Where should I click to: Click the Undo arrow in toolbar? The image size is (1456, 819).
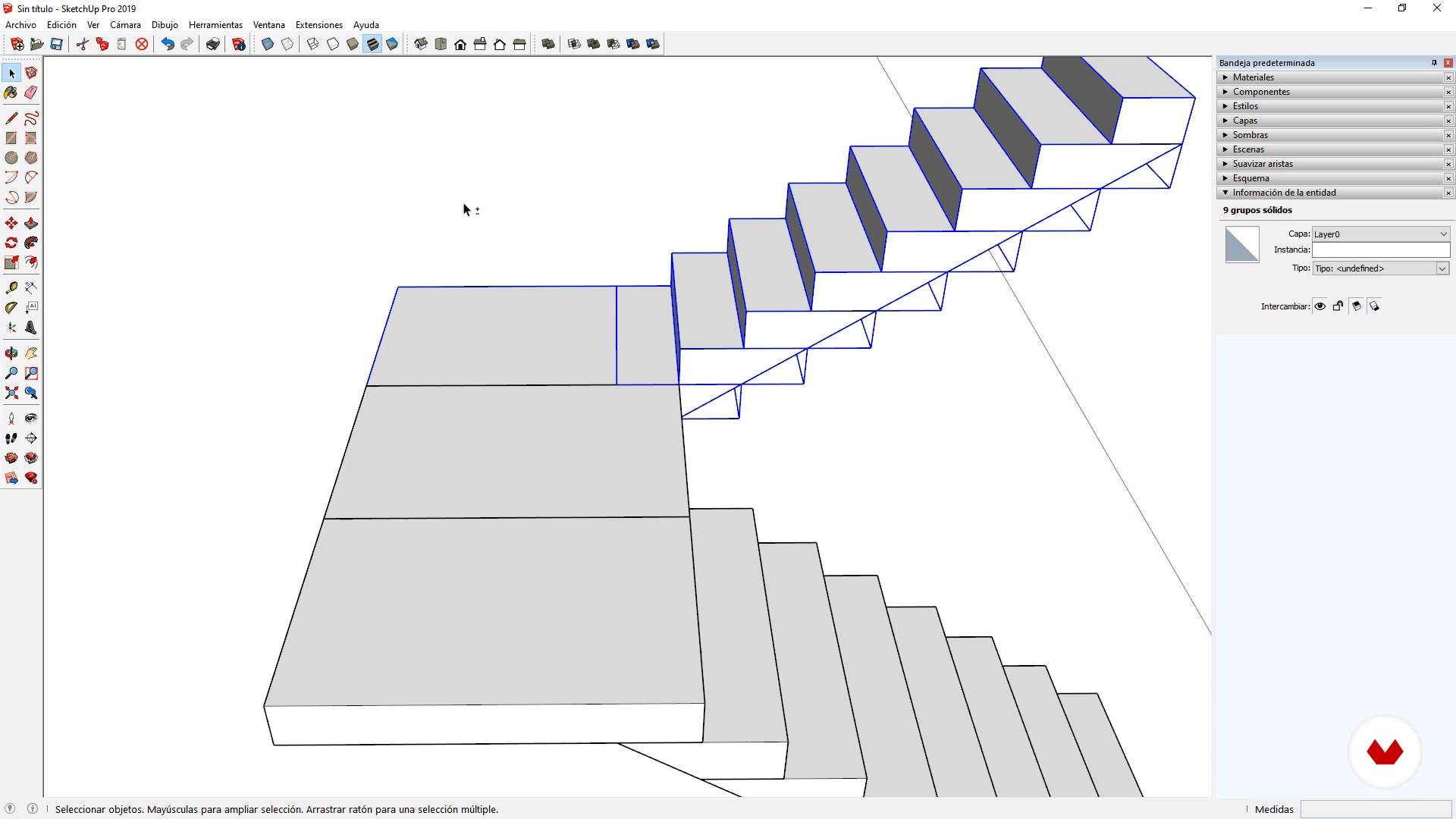(168, 44)
